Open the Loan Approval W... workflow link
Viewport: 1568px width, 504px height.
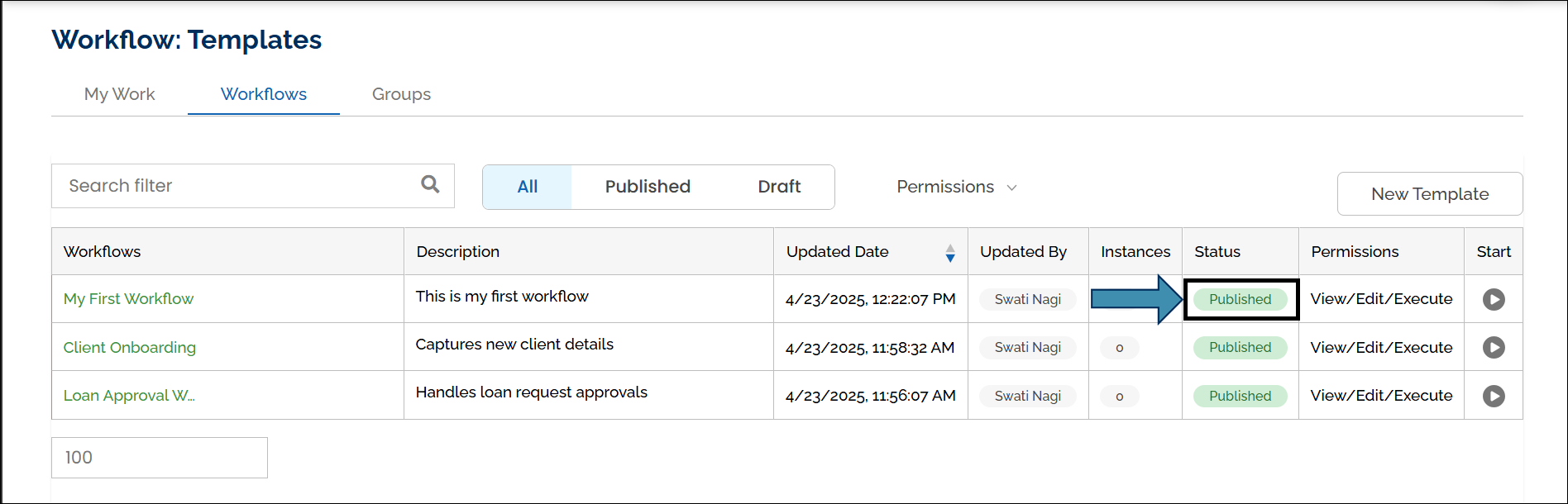pyautogui.click(x=129, y=396)
